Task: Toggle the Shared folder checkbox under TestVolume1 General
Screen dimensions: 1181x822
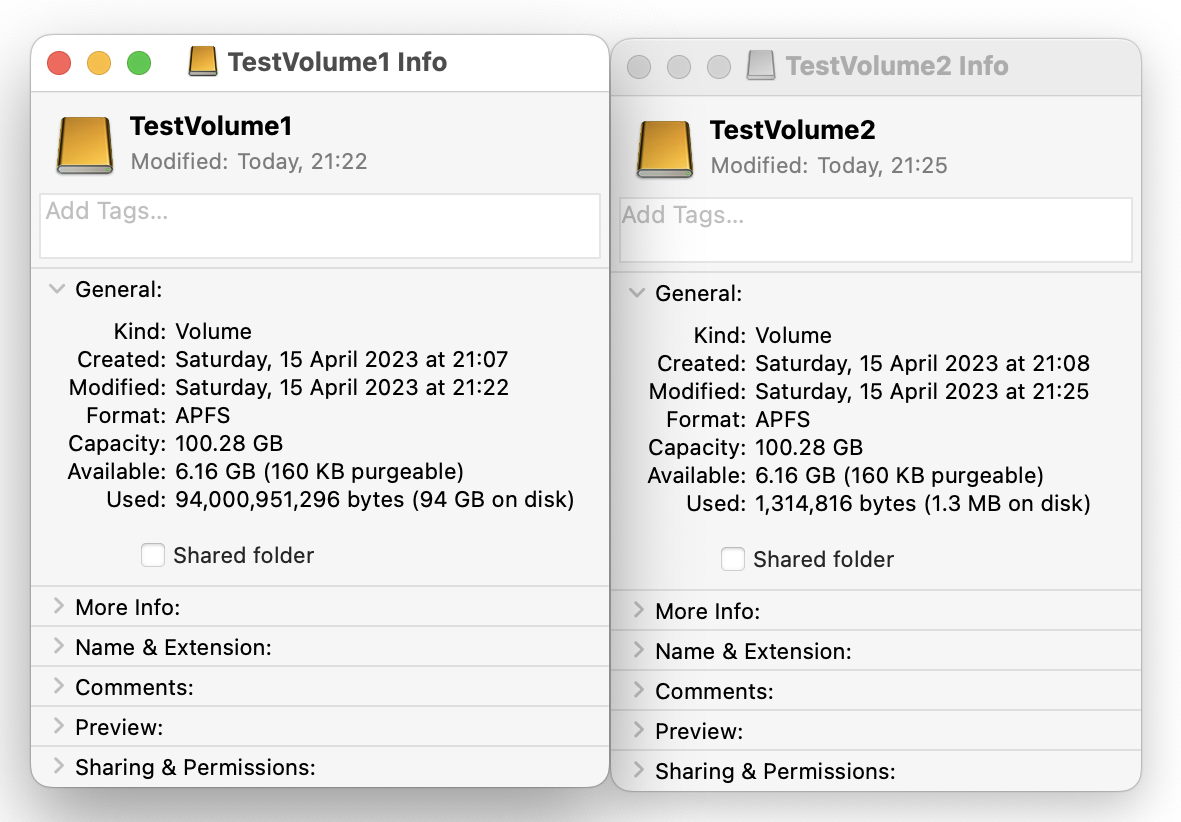Action: click(x=152, y=555)
